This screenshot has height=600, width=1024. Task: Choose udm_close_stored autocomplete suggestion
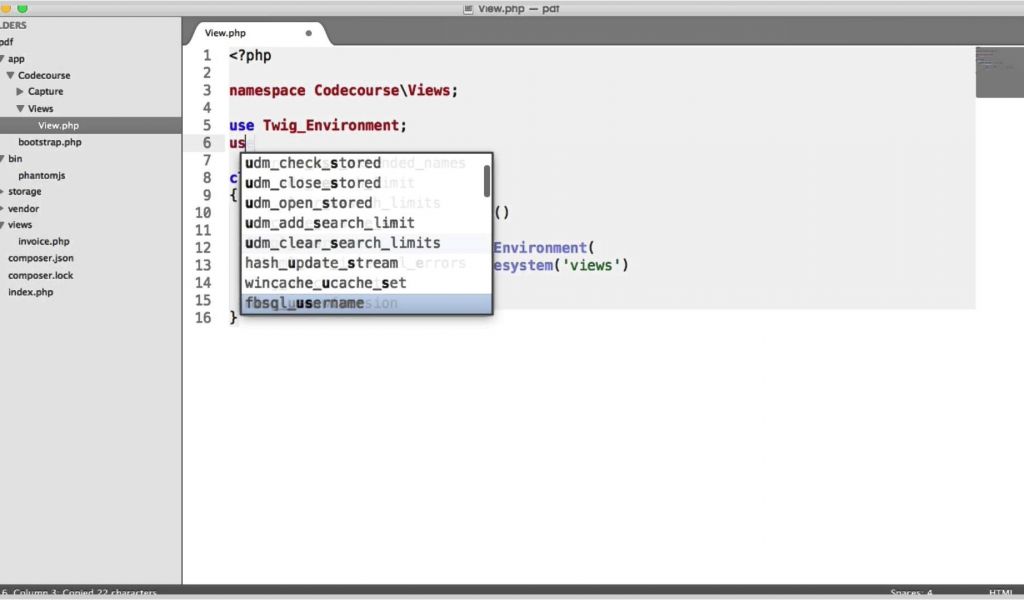(366, 183)
